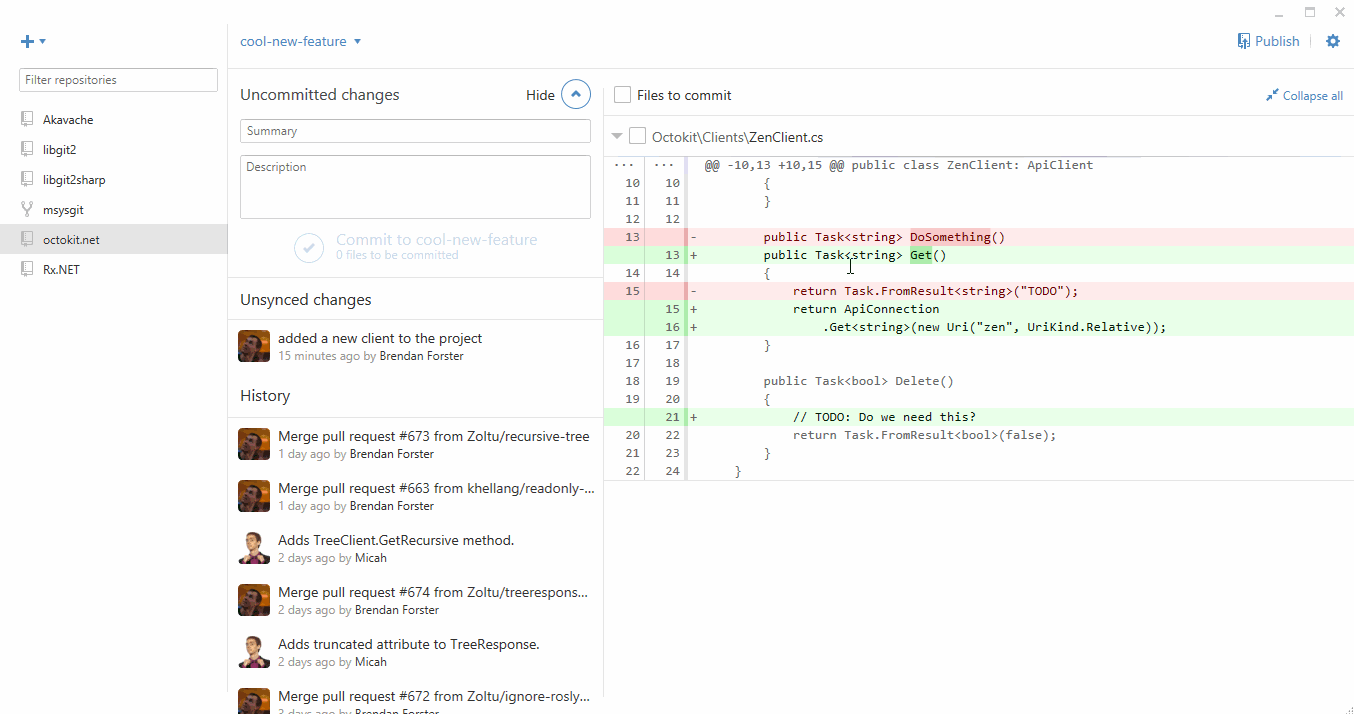Hide uncommitted changes with circle chevron toggle
The height and width of the screenshot is (714, 1354).
(576, 95)
